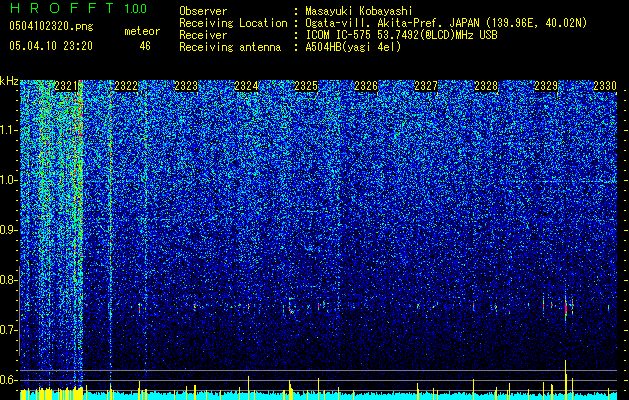Screen dimensions: 629x400
Task: Click the HROFFT 1.0.0 title text
Action: click(79, 8)
